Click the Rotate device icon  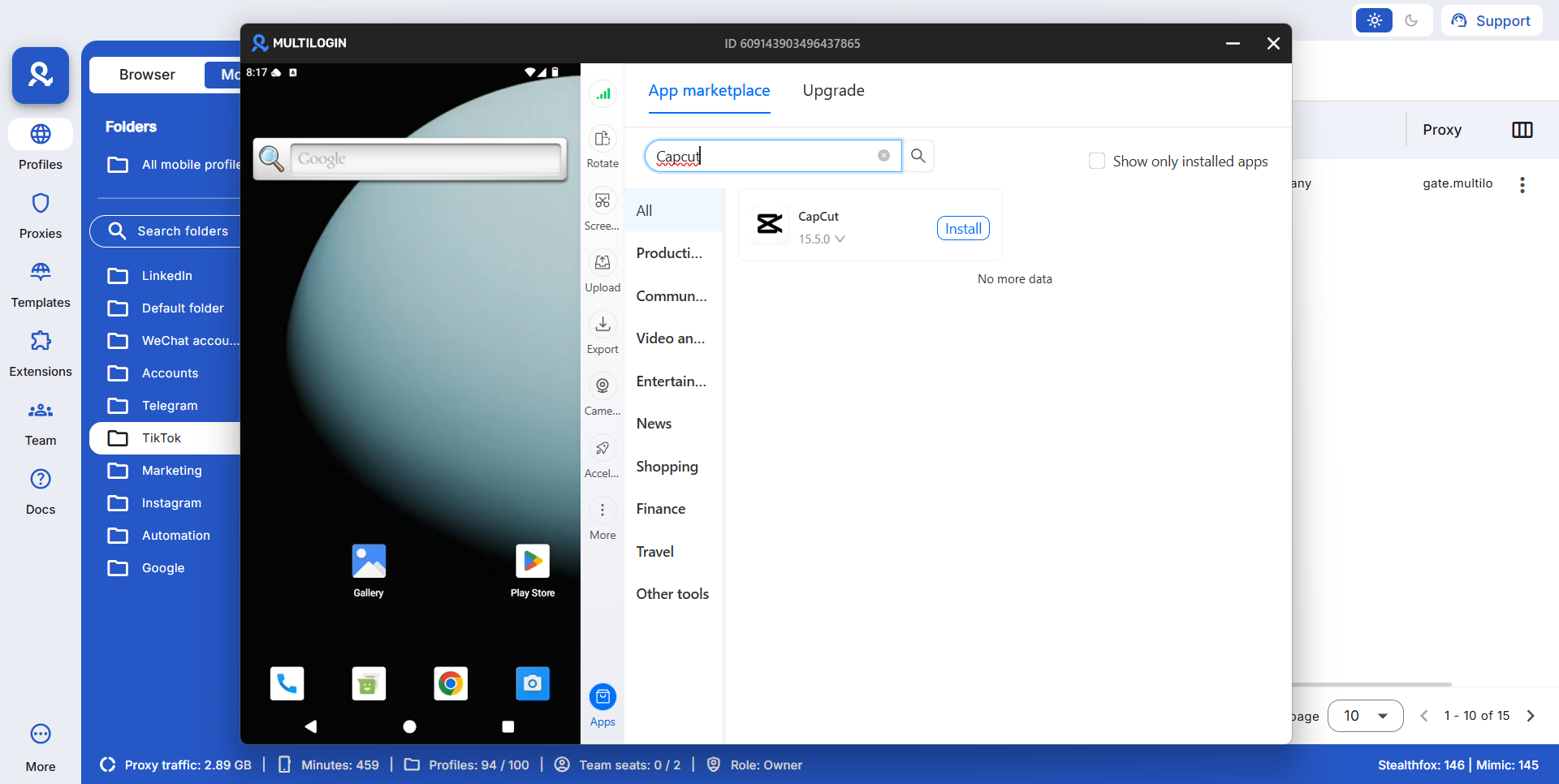(602, 140)
